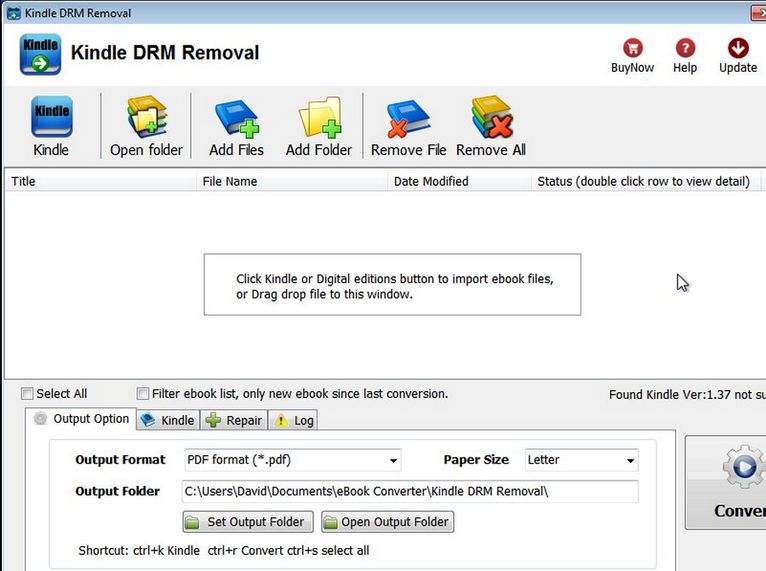Open the Log tab
This screenshot has height=571, width=766.
tap(294, 420)
